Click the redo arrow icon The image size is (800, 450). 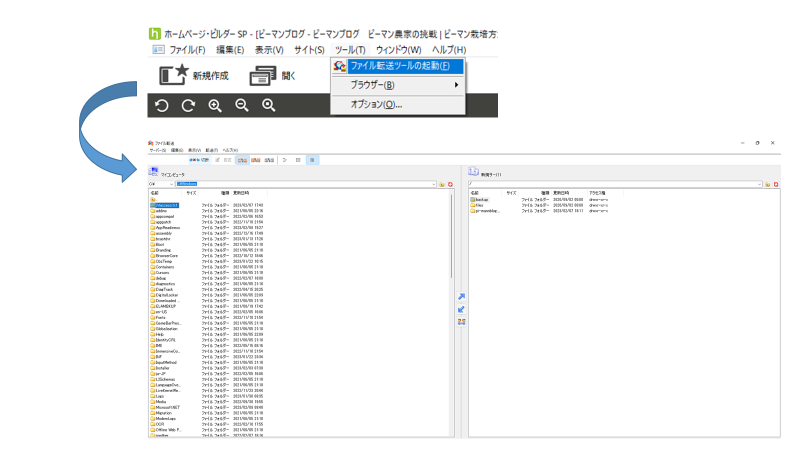(x=188, y=105)
